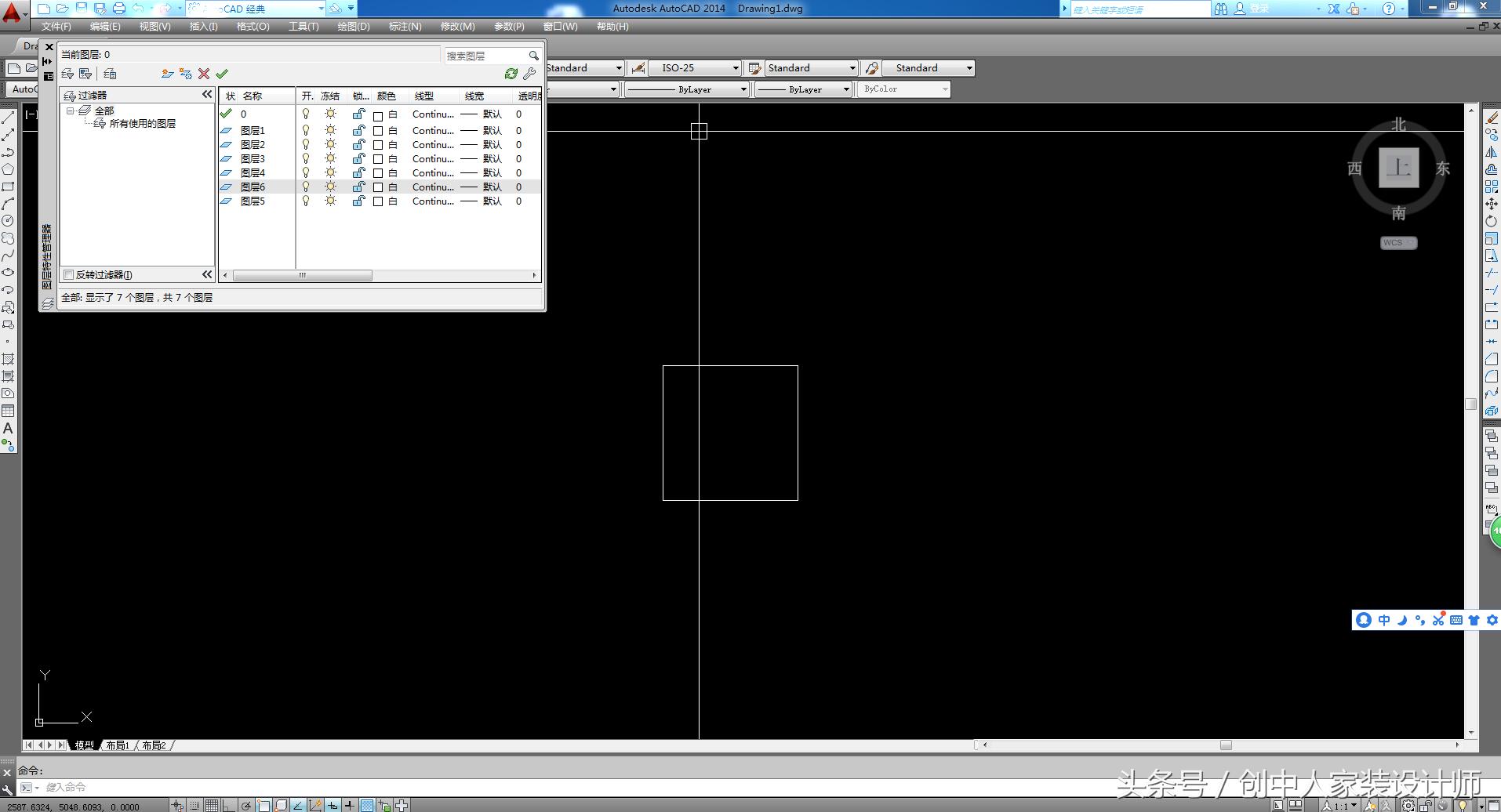This screenshot has width=1501, height=812.
Task: Toggle the lock icon for 图层5
Action: (358, 201)
